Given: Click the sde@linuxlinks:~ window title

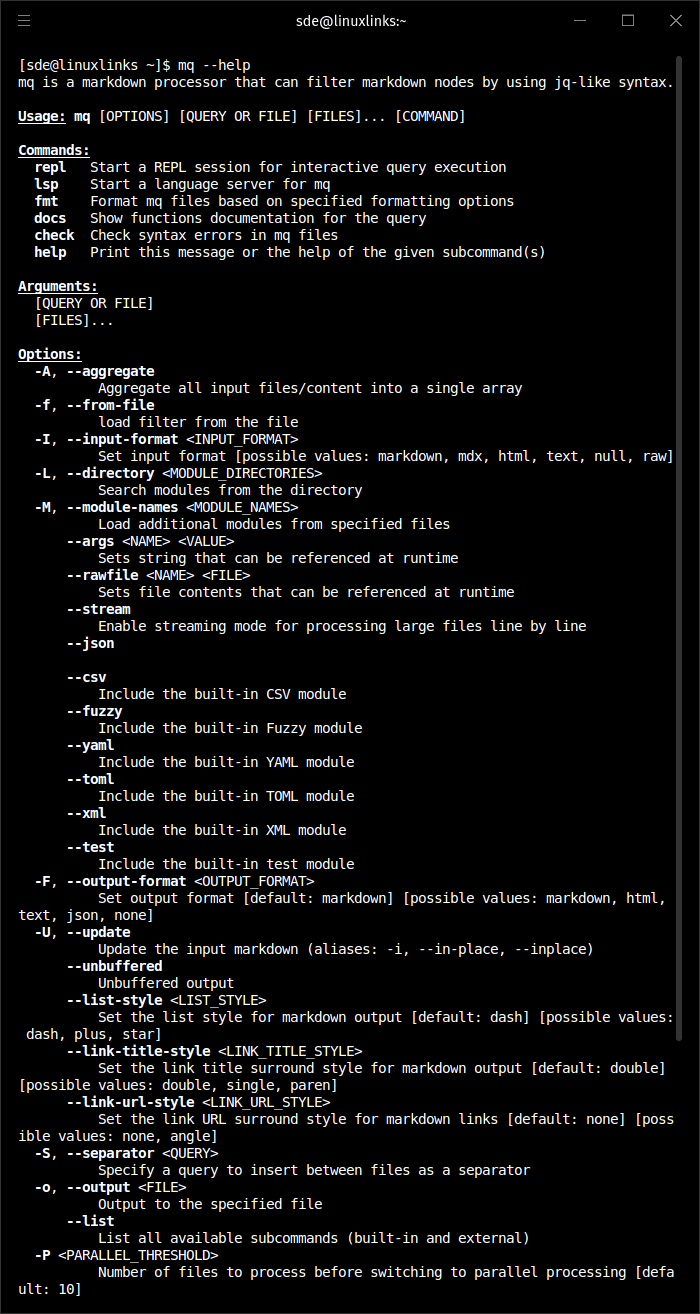Looking at the screenshot, I should [350, 20].
